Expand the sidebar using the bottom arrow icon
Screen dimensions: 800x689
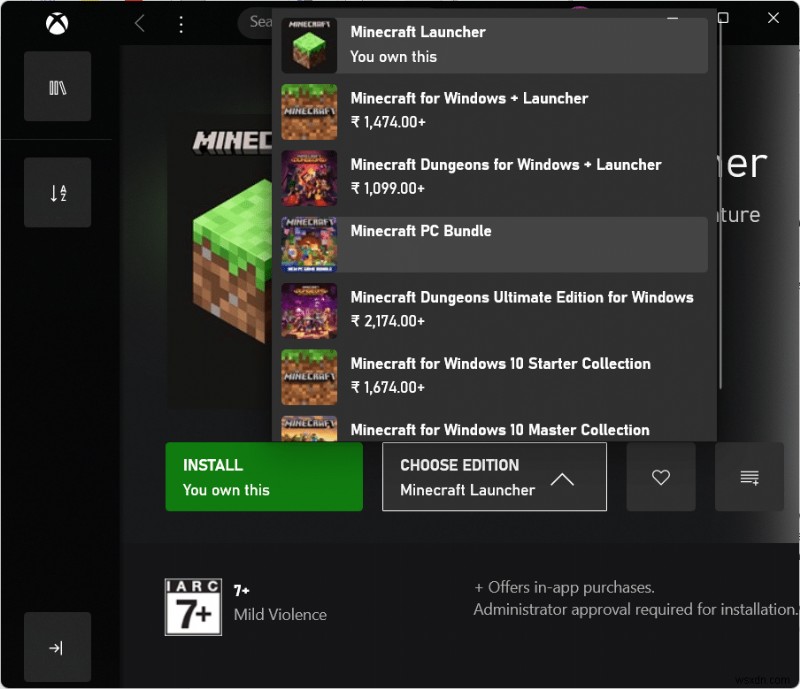(x=57, y=647)
